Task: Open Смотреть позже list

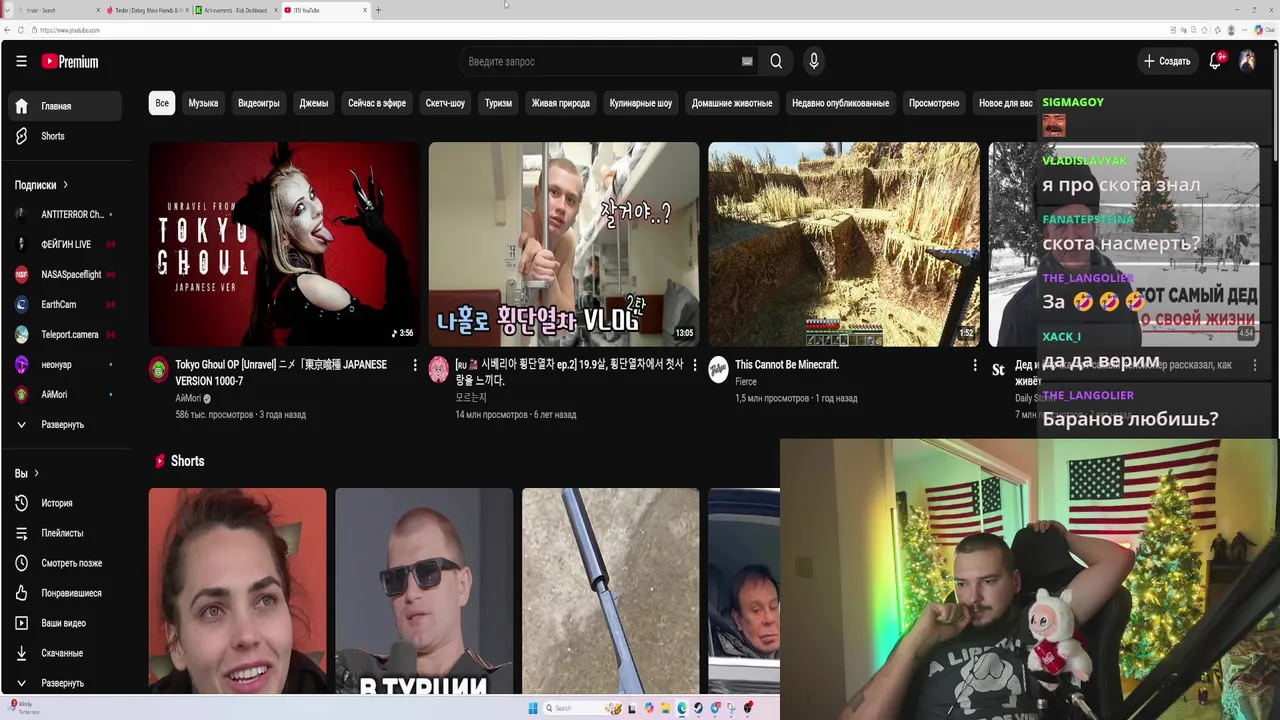Action: [66, 563]
